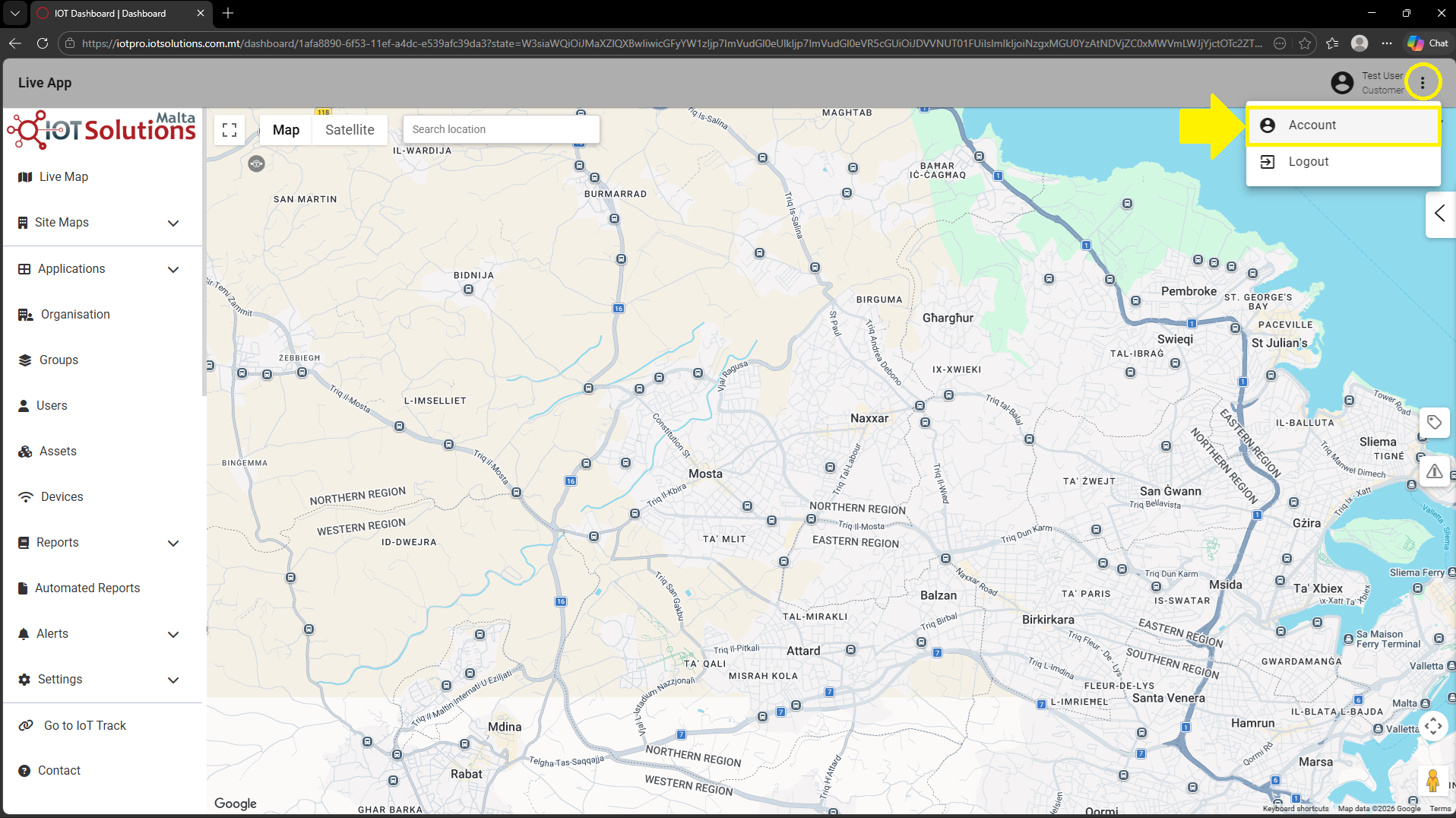1456x818 pixels.
Task: Toggle fullscreen map view
Action: pyautogui.click(x=229, y=130)
